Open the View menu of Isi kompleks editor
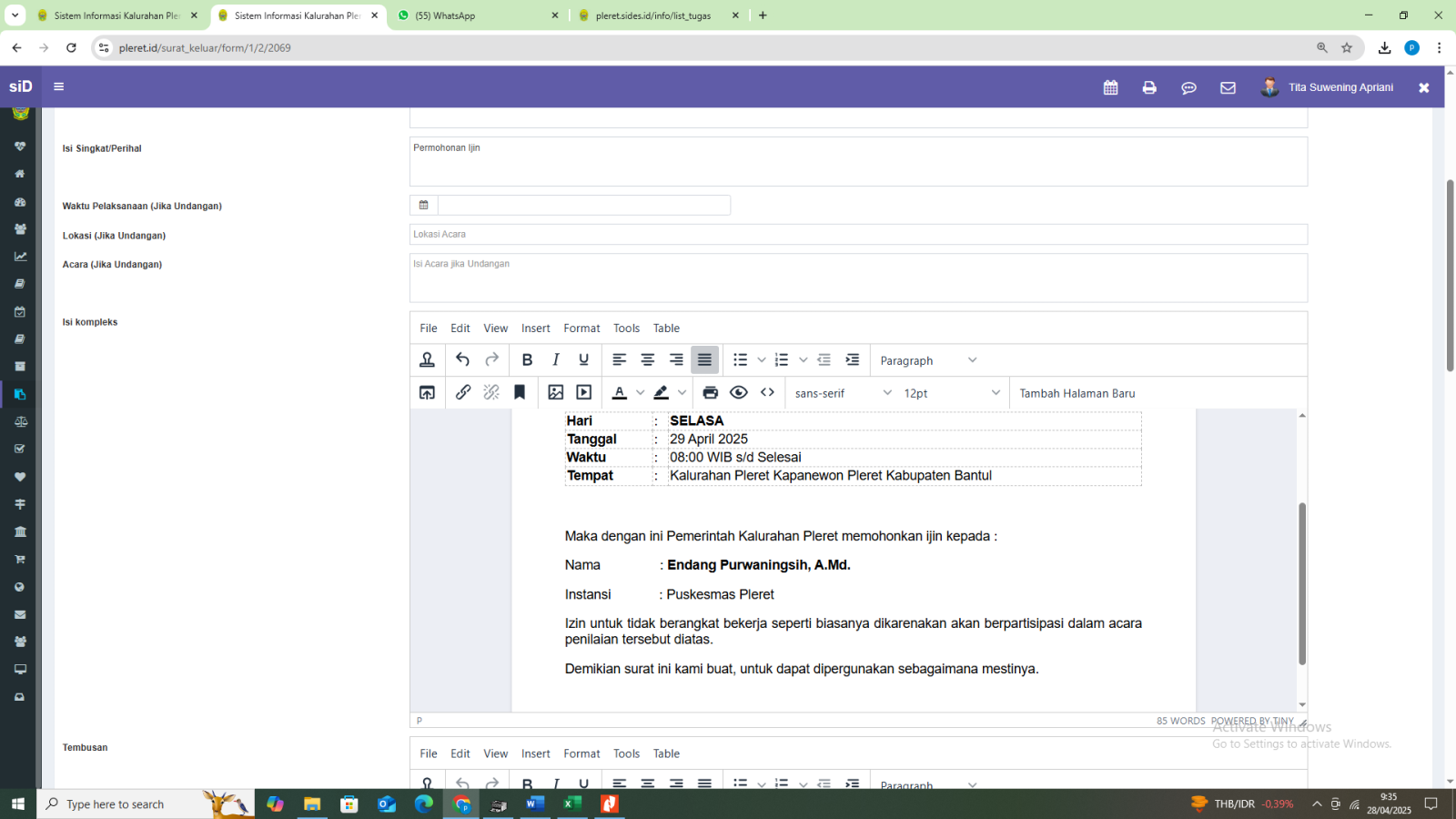1456x819 pixels. click(x=496, y=329)
